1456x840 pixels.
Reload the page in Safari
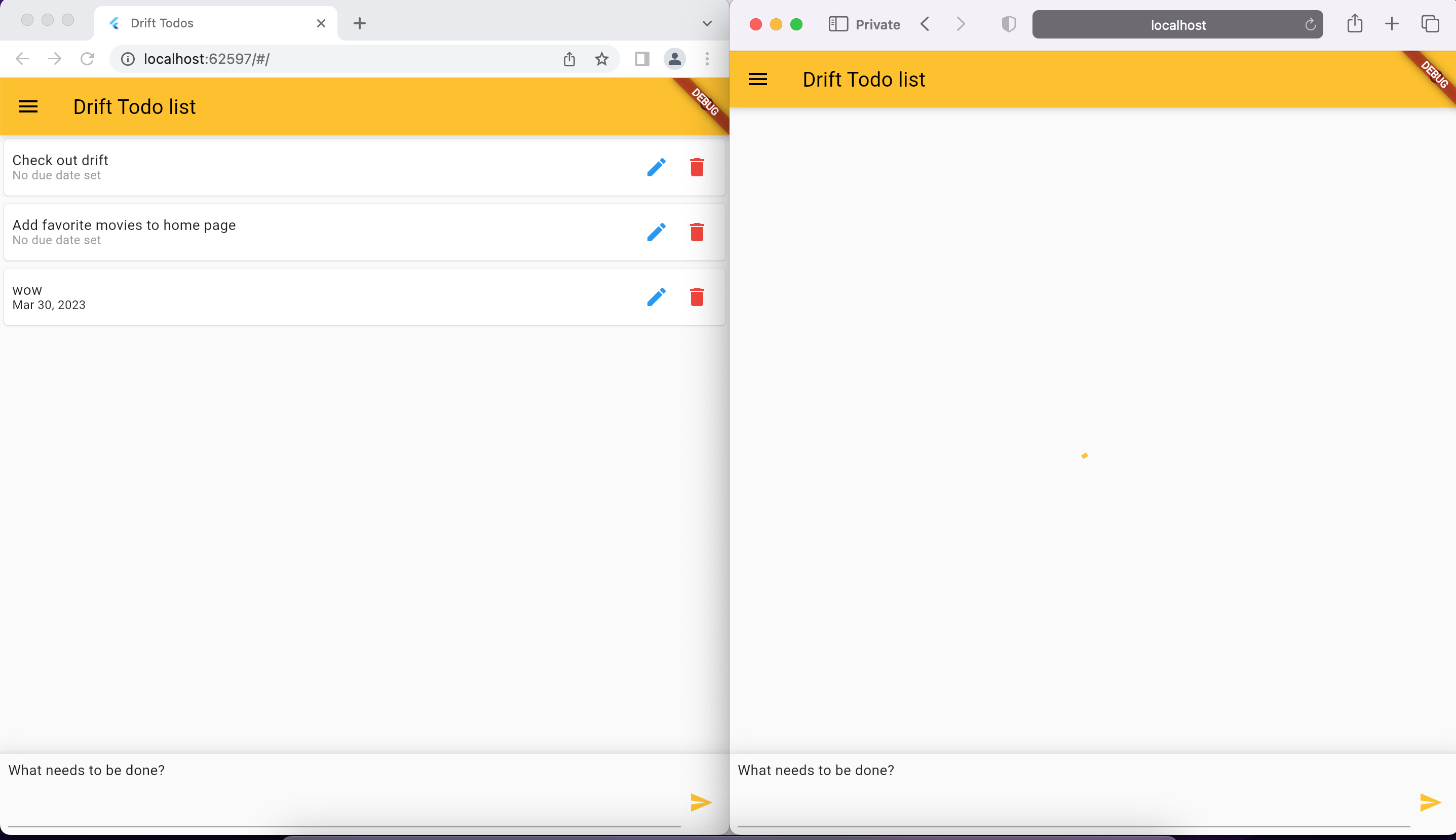coord(1310,24)
